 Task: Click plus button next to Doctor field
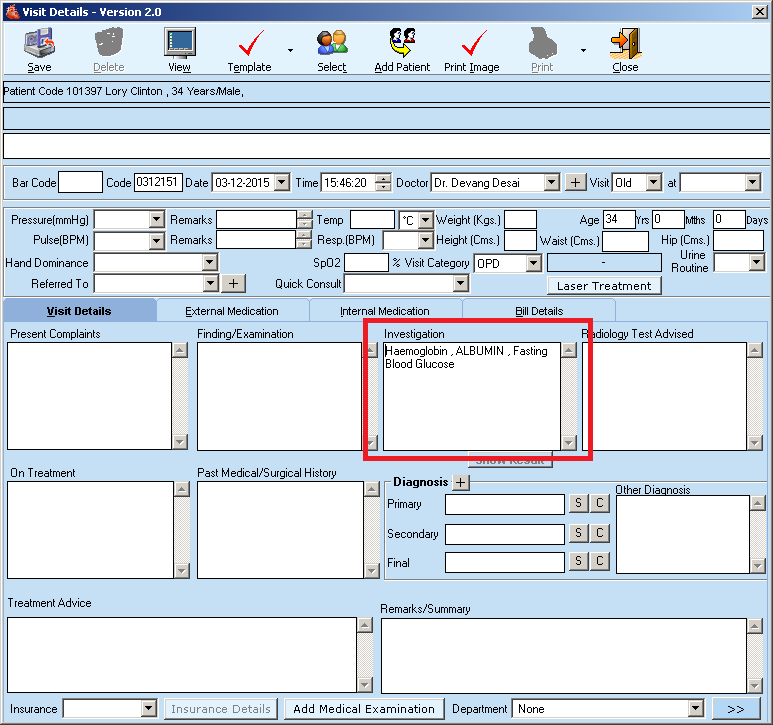(x=576, y=183)
